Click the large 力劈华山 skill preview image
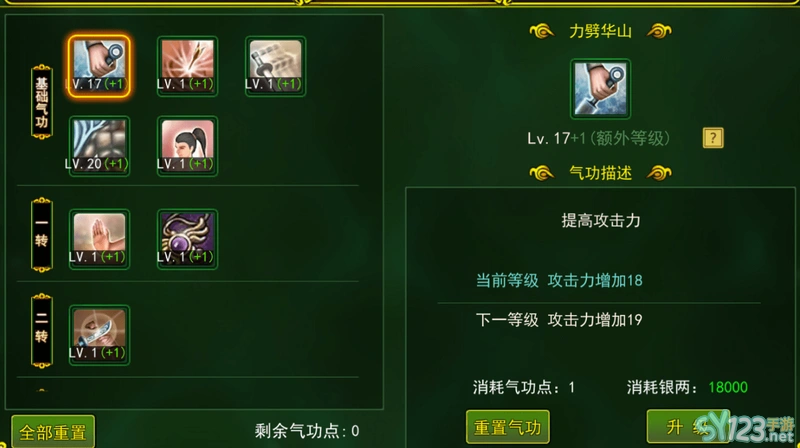The height and width of the screenshot is (448, 800). pyautogui.click(x=600, y=89)
